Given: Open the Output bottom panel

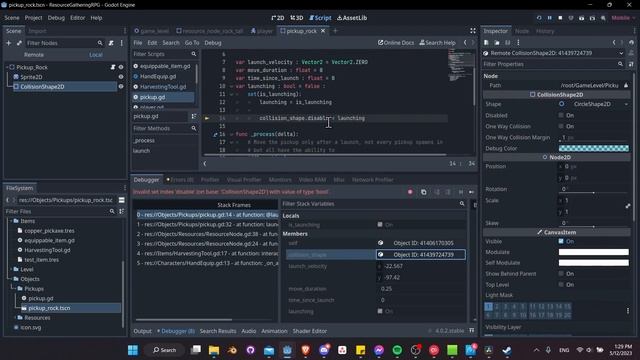Looking at the screenshot, I should (x=142, y=331).
